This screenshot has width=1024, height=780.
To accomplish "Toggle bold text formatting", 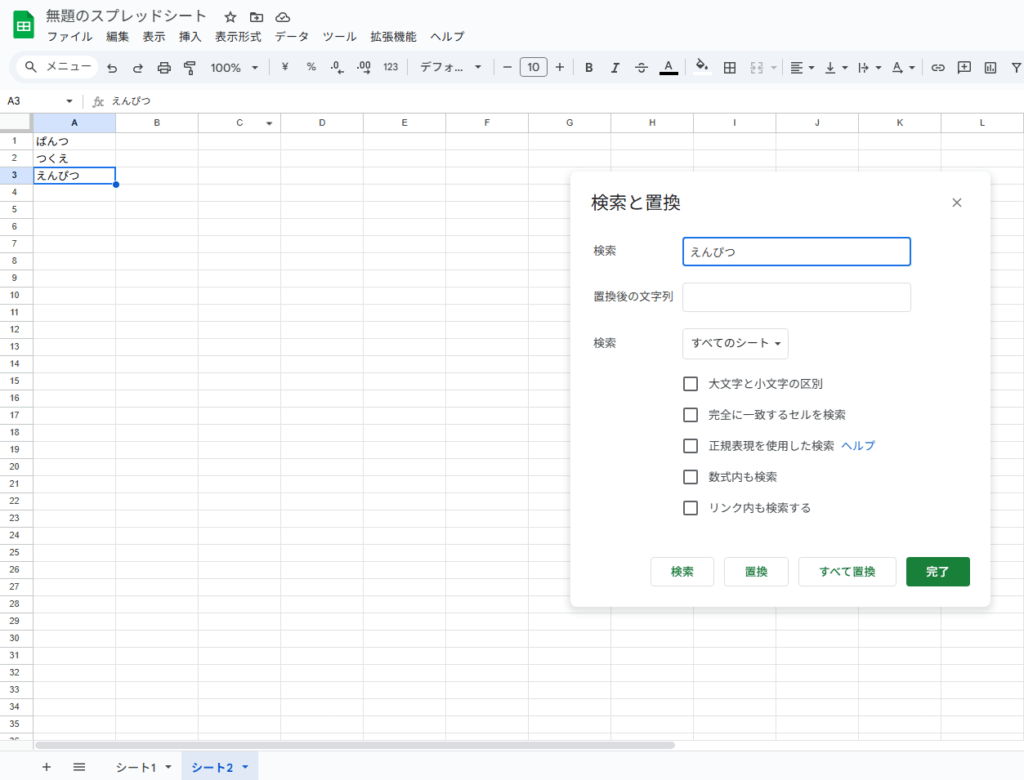I will tap(589, 68).
